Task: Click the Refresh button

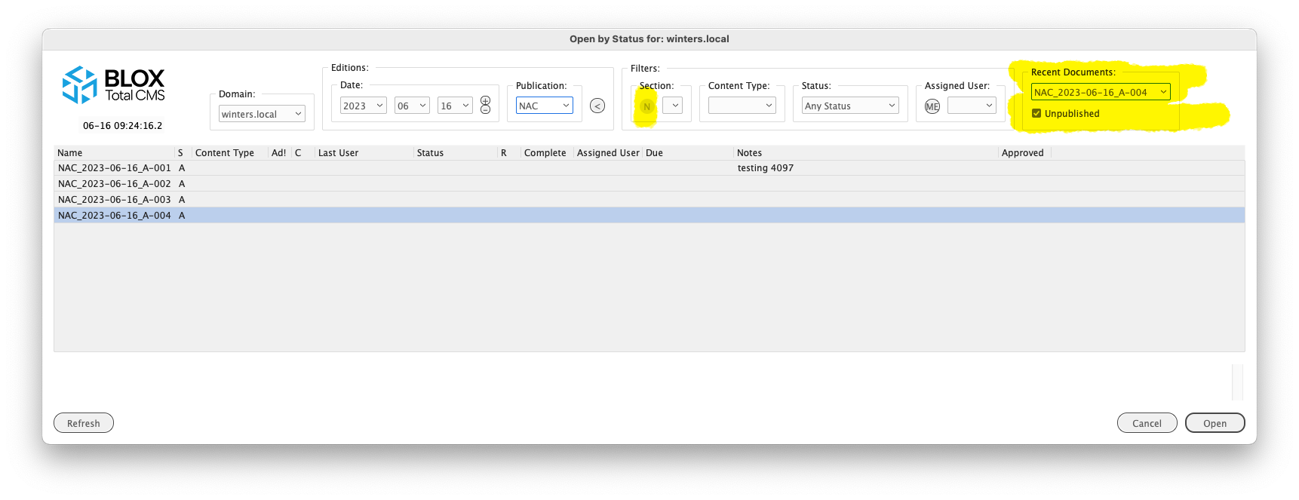Action: pos(84,423)
